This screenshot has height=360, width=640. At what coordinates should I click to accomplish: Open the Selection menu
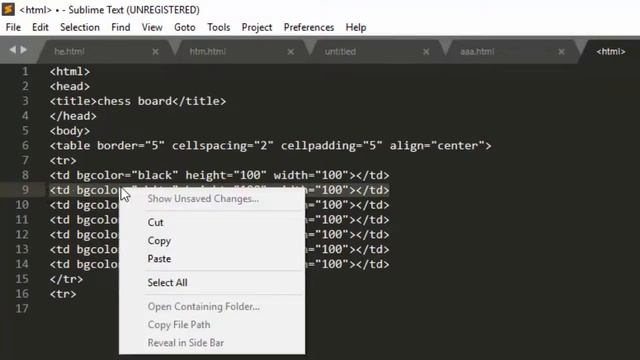(80, 27)
